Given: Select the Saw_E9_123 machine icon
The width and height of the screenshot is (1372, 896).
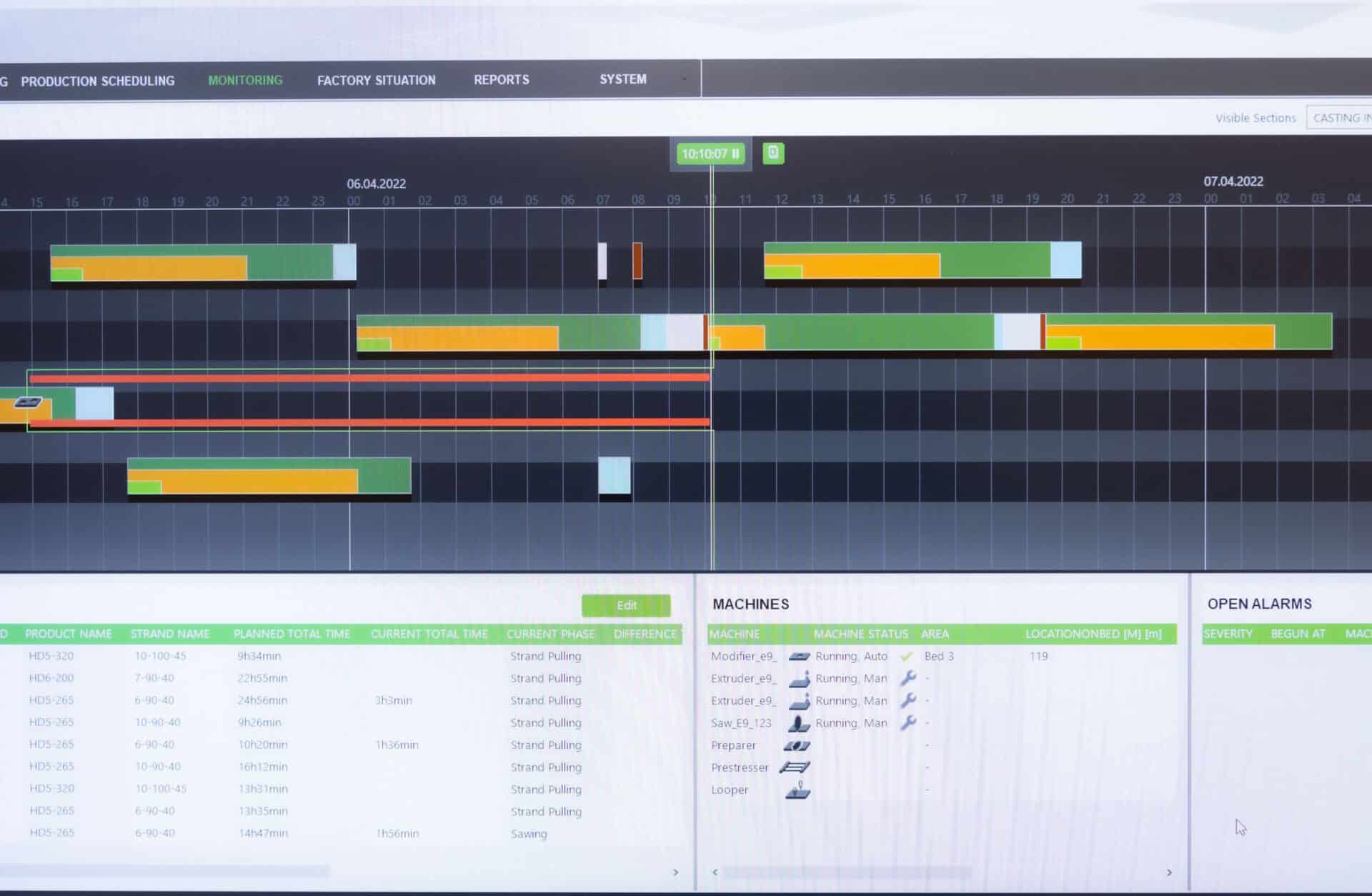Looking at the screenshot, I should (798, 723).
